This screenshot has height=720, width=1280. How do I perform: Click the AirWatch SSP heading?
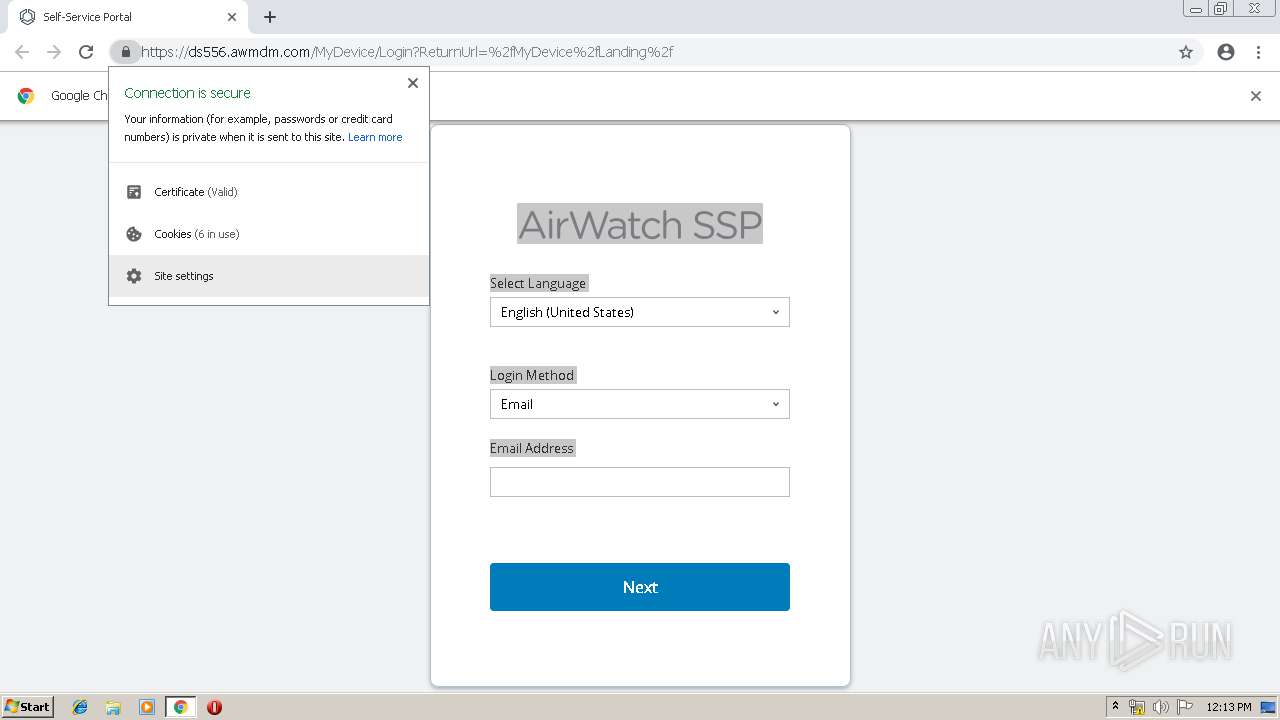pos(640,224)
